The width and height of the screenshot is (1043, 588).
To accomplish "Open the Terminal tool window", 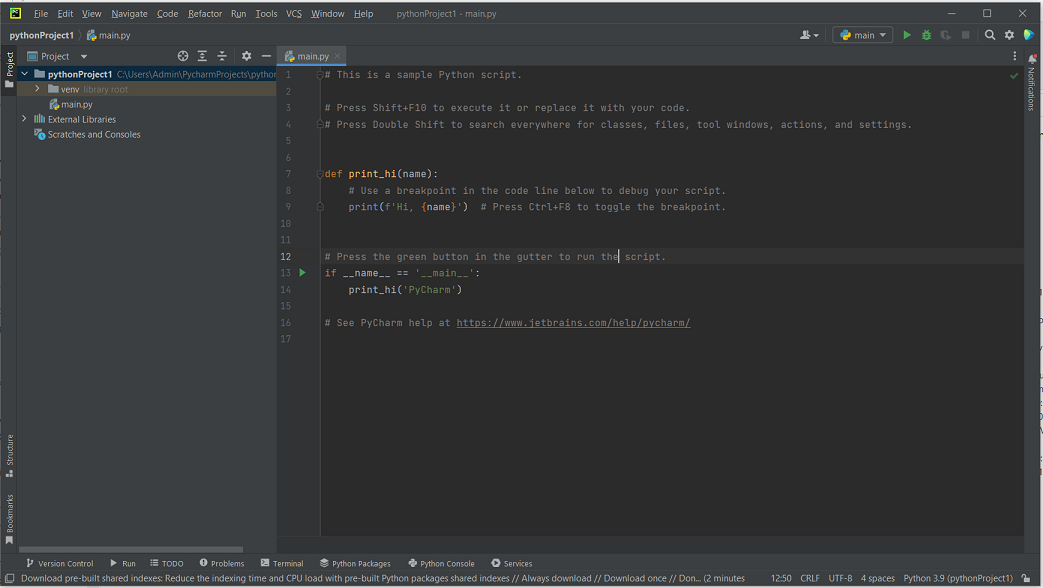I will 282,563.
